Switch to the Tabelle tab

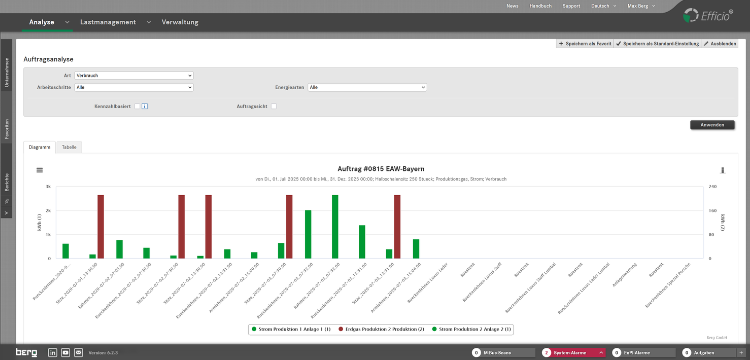[69, 147]
